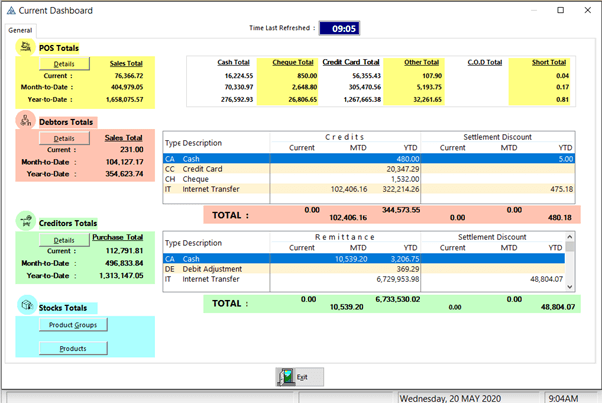602x403 pixels.
Task: Select the CC Credit Card row
Action: pyautogui.click(x=369, y=169)
